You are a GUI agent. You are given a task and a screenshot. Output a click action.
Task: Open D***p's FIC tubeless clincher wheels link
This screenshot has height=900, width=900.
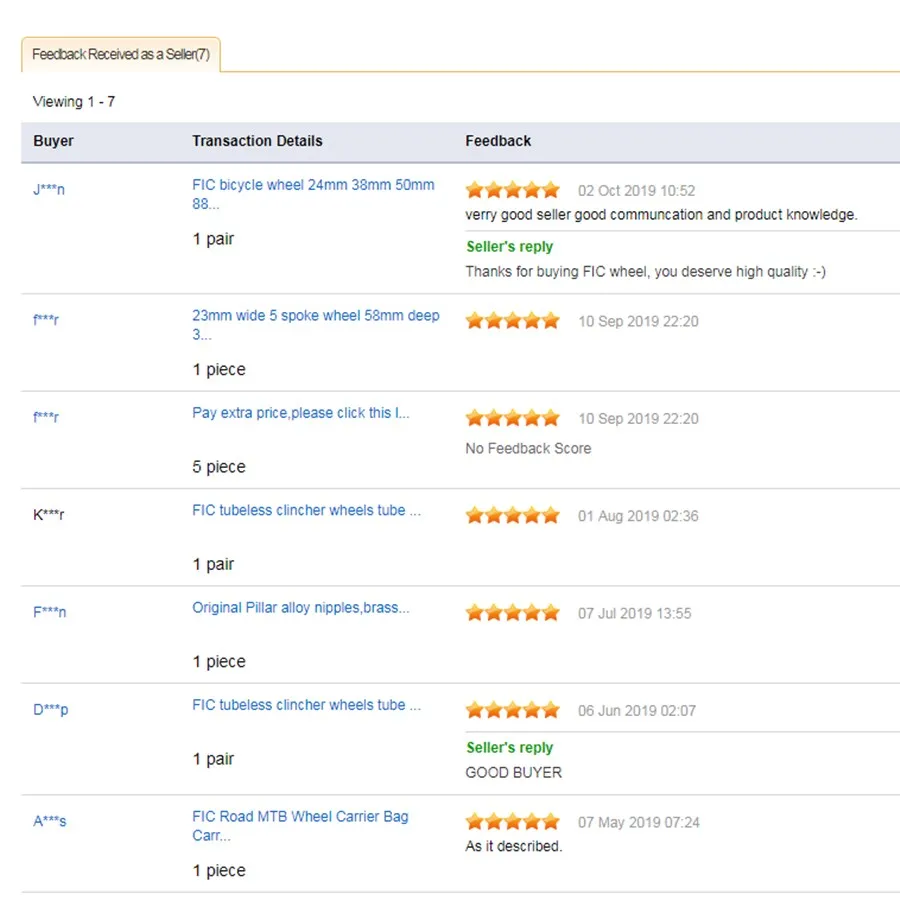307,705
